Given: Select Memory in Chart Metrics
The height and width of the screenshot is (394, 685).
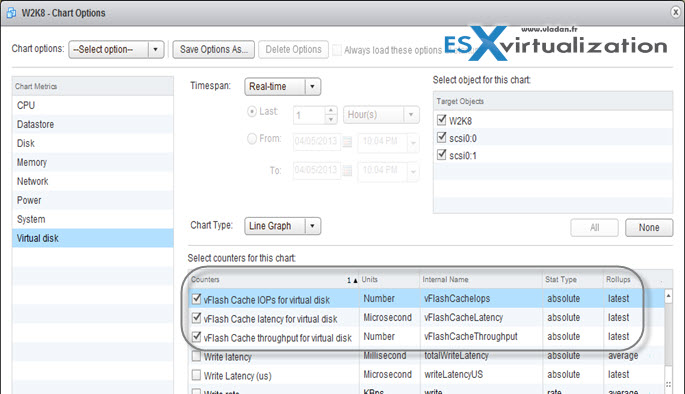Looking at the screenshot, I should (x=93, y=162).
